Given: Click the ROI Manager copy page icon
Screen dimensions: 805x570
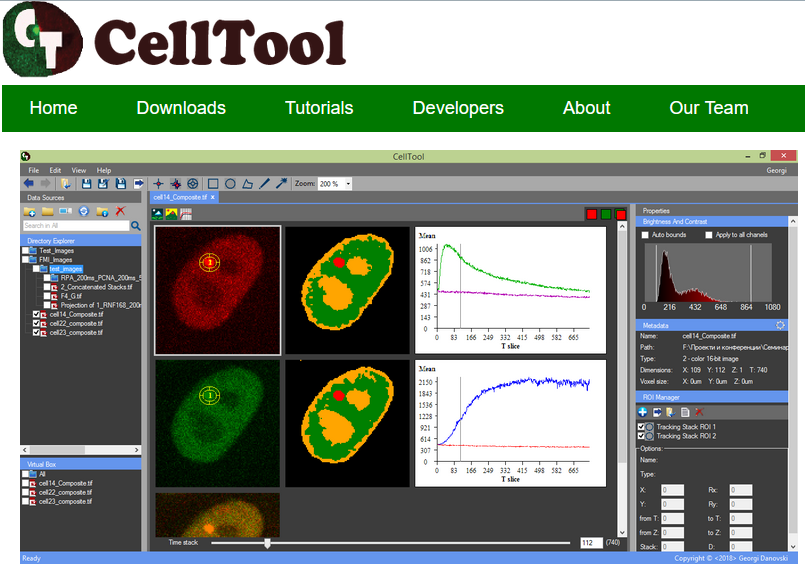Looking at the screenshot, I should pyautogui.click(x=685, y=412).
